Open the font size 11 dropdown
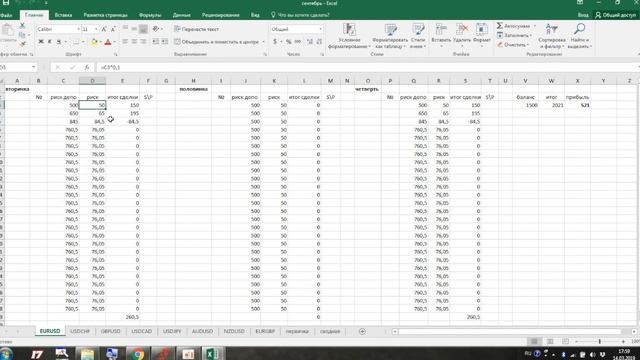This screenshot has width=640, height=360. (96, 29)
